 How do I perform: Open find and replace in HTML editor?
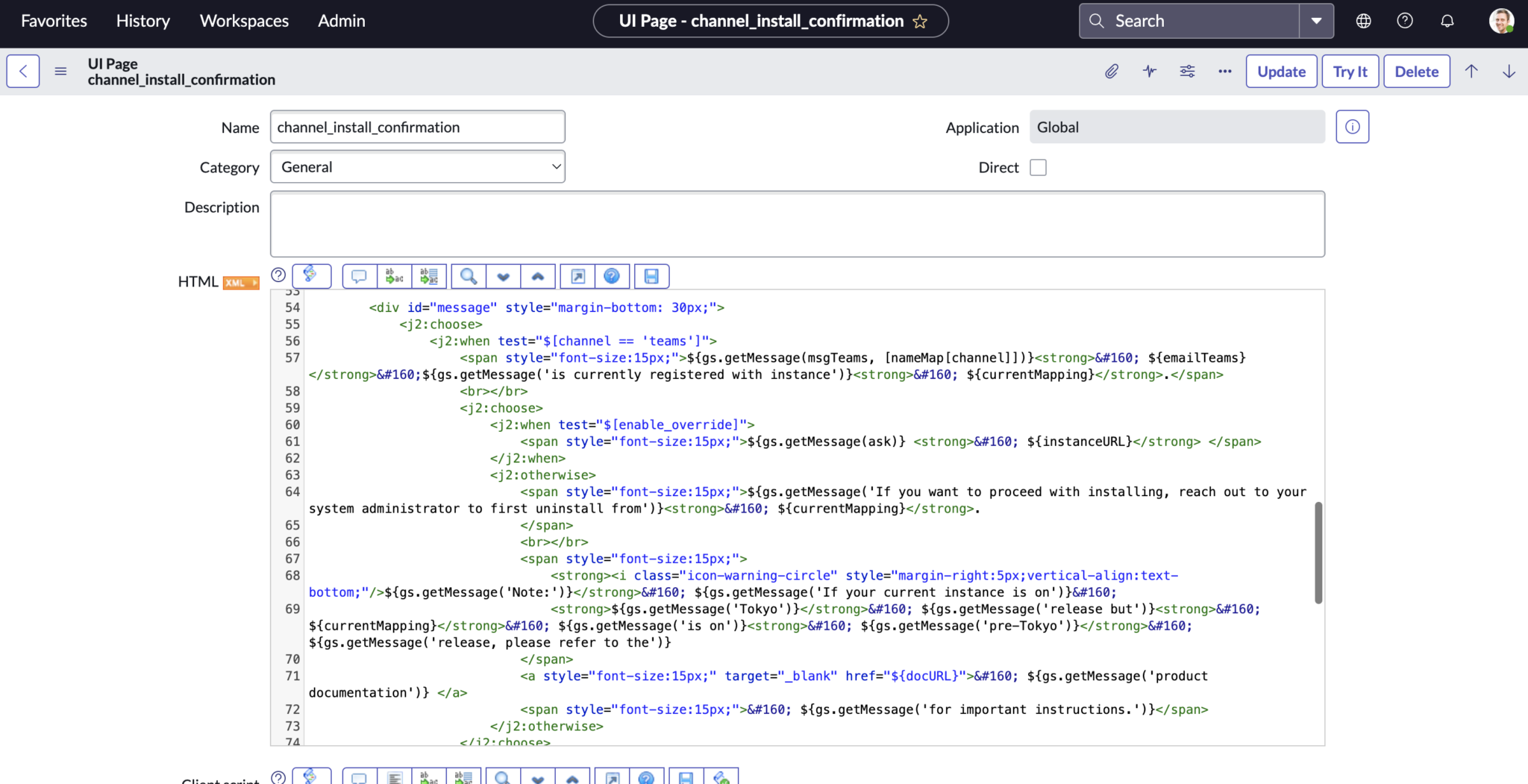tap(394, 276)
